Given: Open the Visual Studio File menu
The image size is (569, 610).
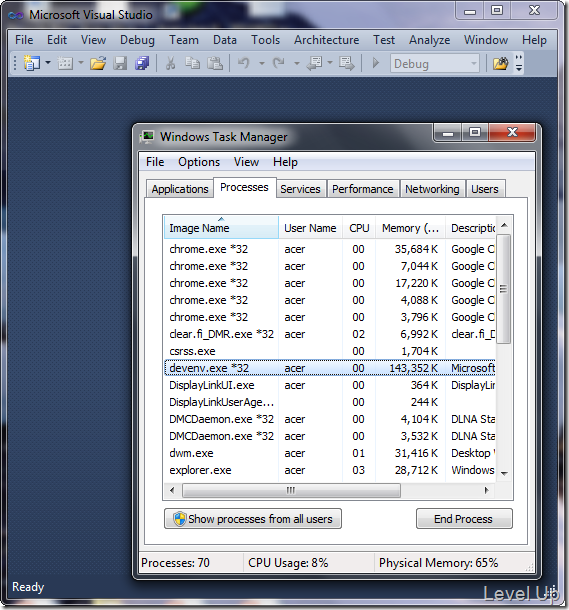Looking at the screenshot, I should click(x=24, y=40).
